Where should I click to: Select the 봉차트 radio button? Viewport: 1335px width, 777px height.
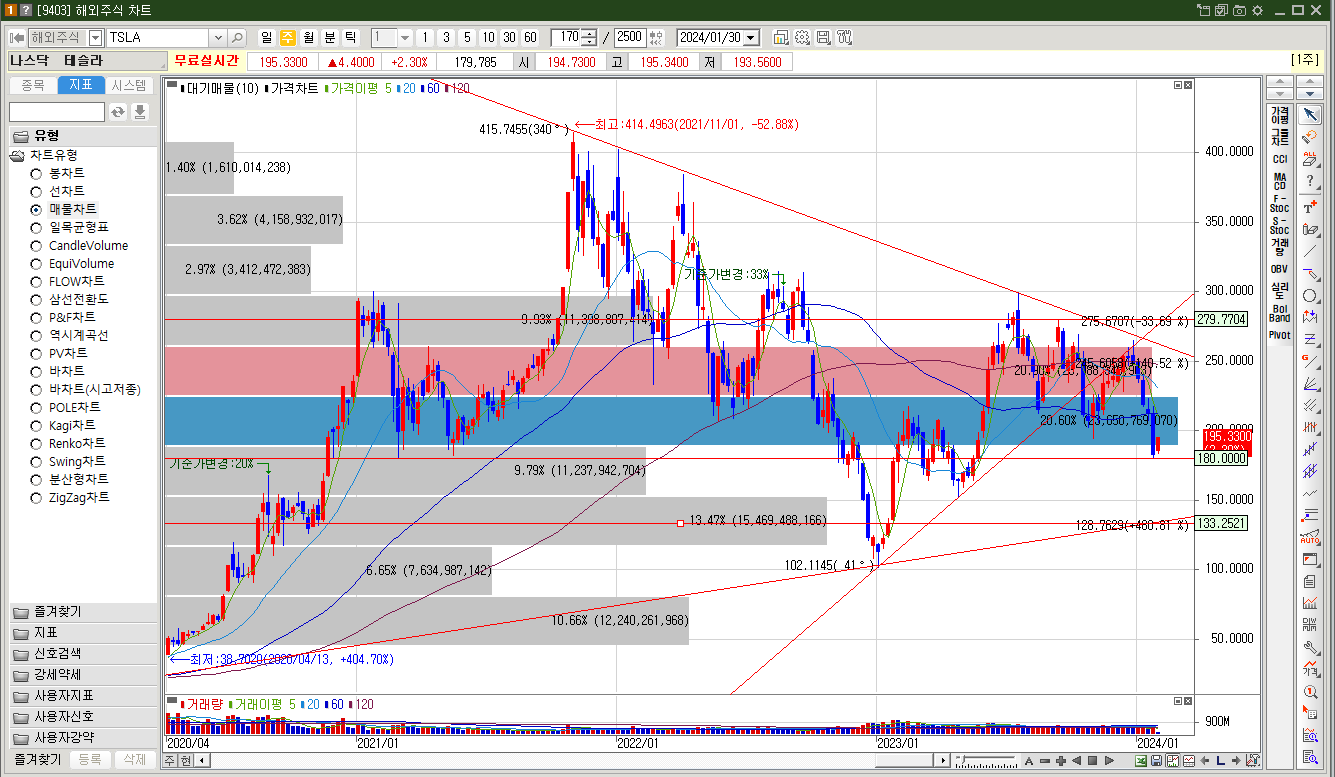click(36, 173)
